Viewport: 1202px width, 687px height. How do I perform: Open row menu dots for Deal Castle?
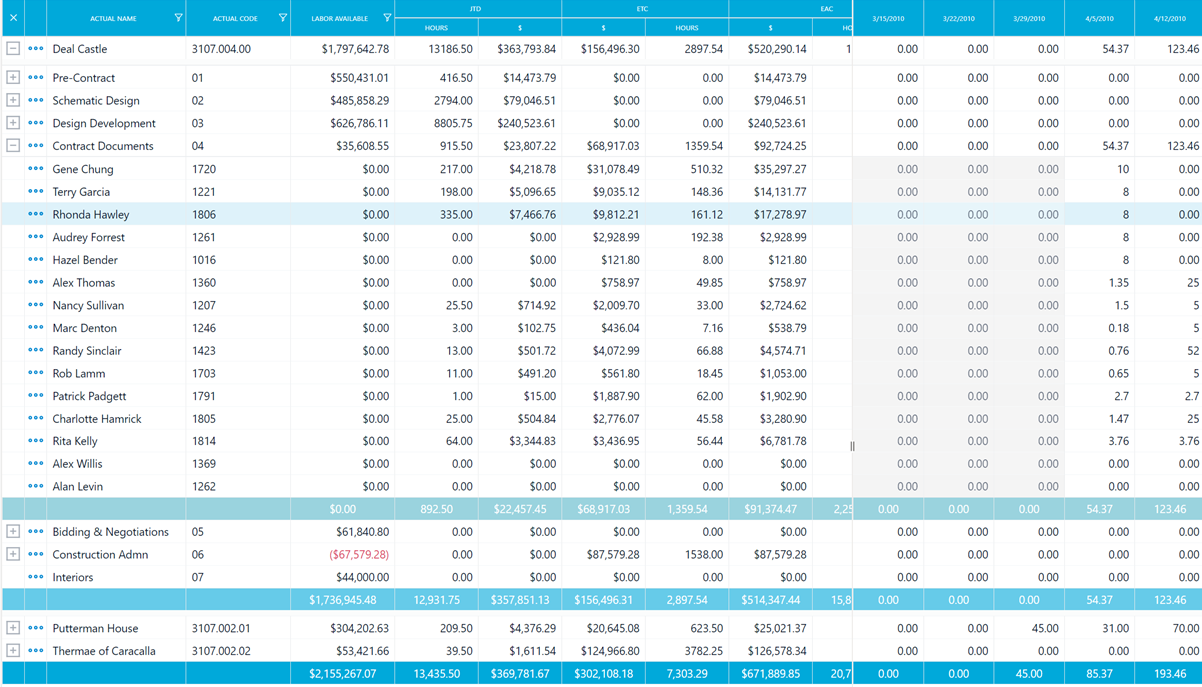pyautogui.click(x=36, y=49)
